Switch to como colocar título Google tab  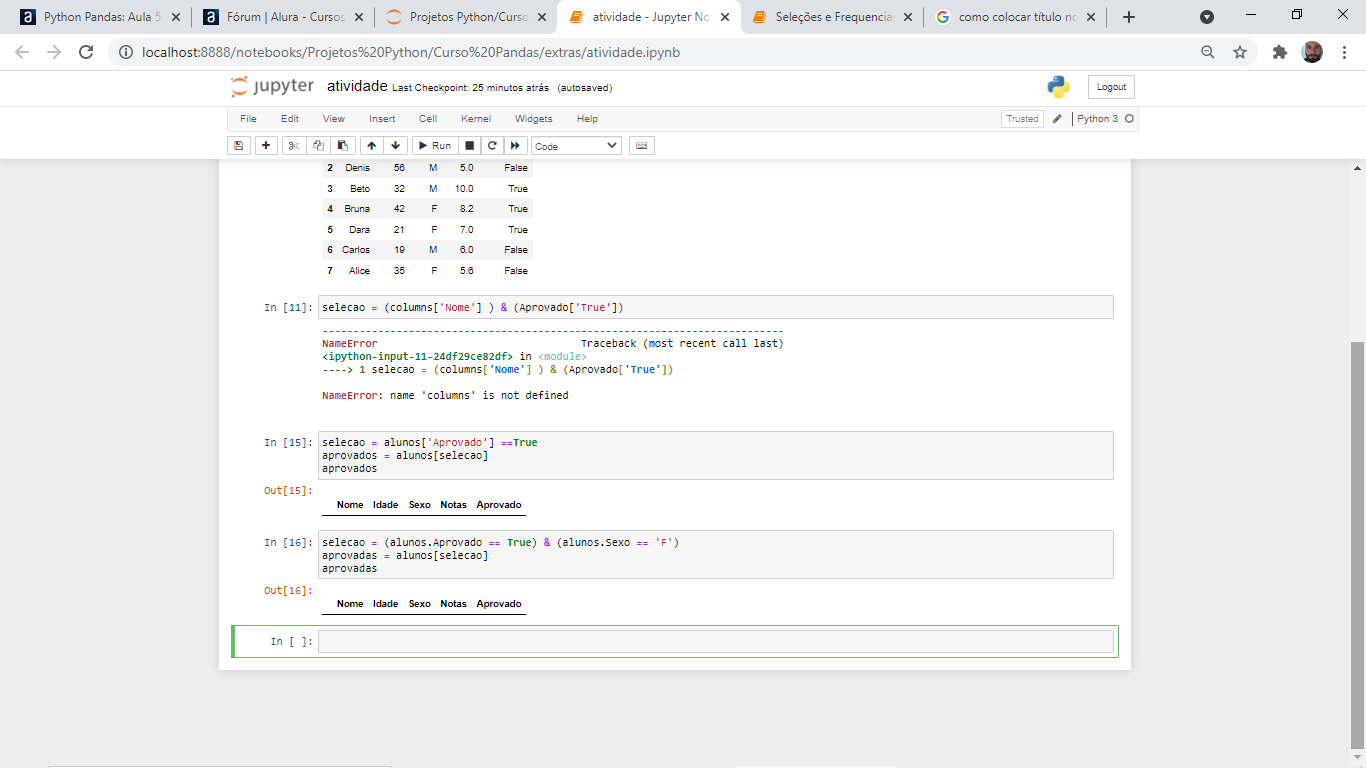(x=1015, y=17)
